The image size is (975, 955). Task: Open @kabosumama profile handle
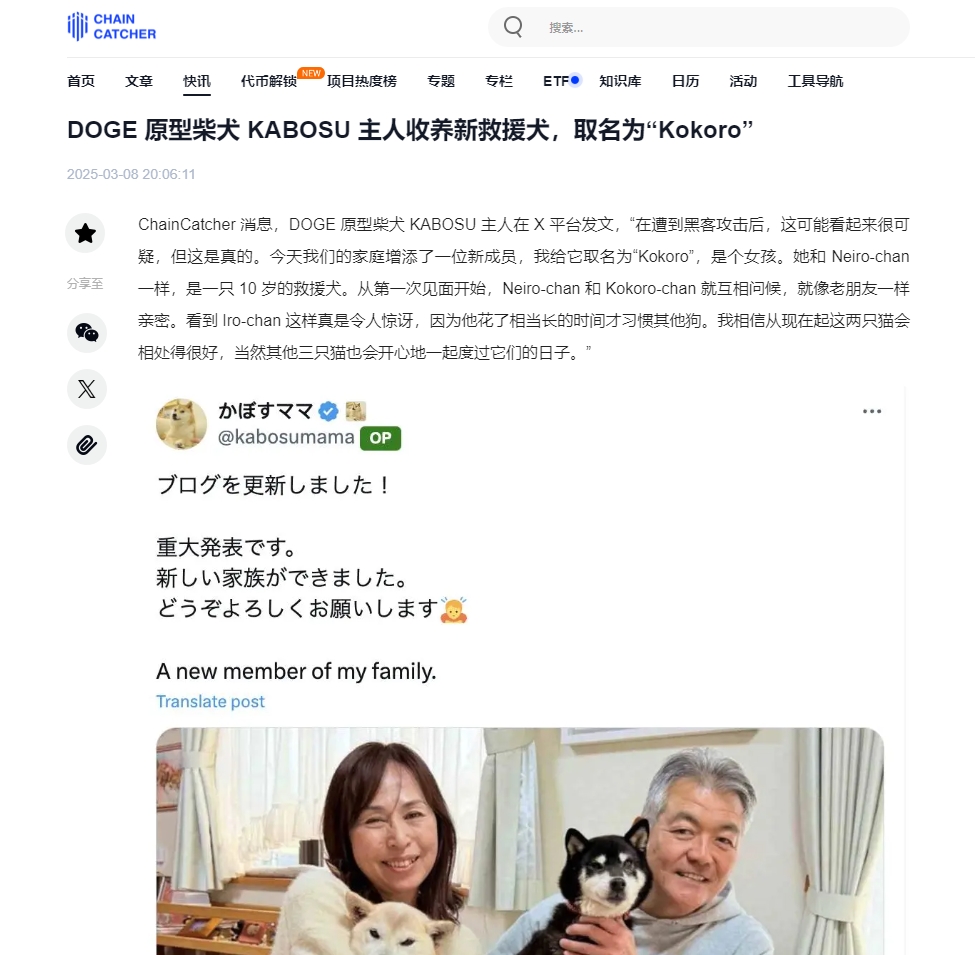tap(286, 437)
